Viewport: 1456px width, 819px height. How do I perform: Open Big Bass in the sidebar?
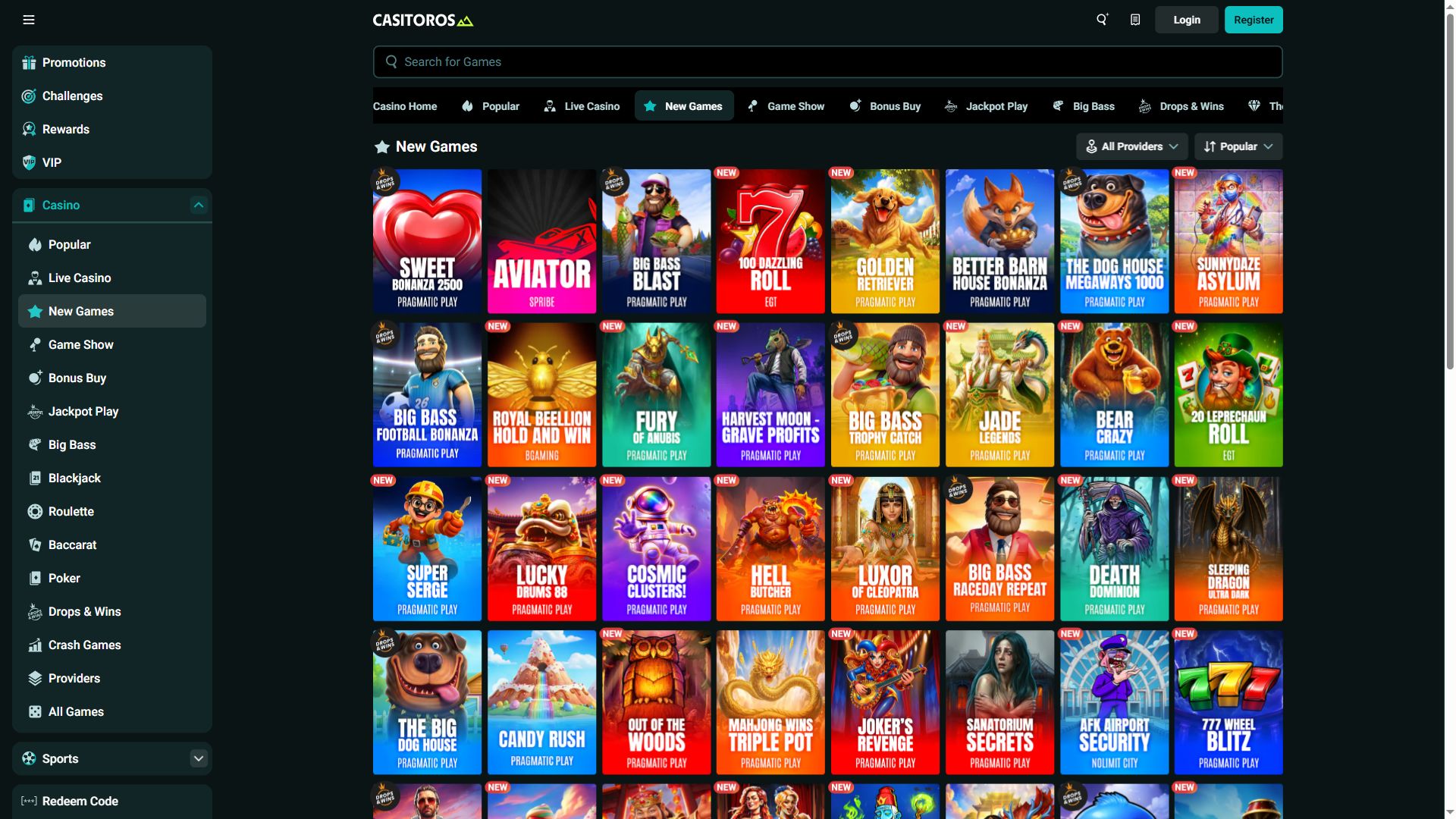[x=112, y=444]
